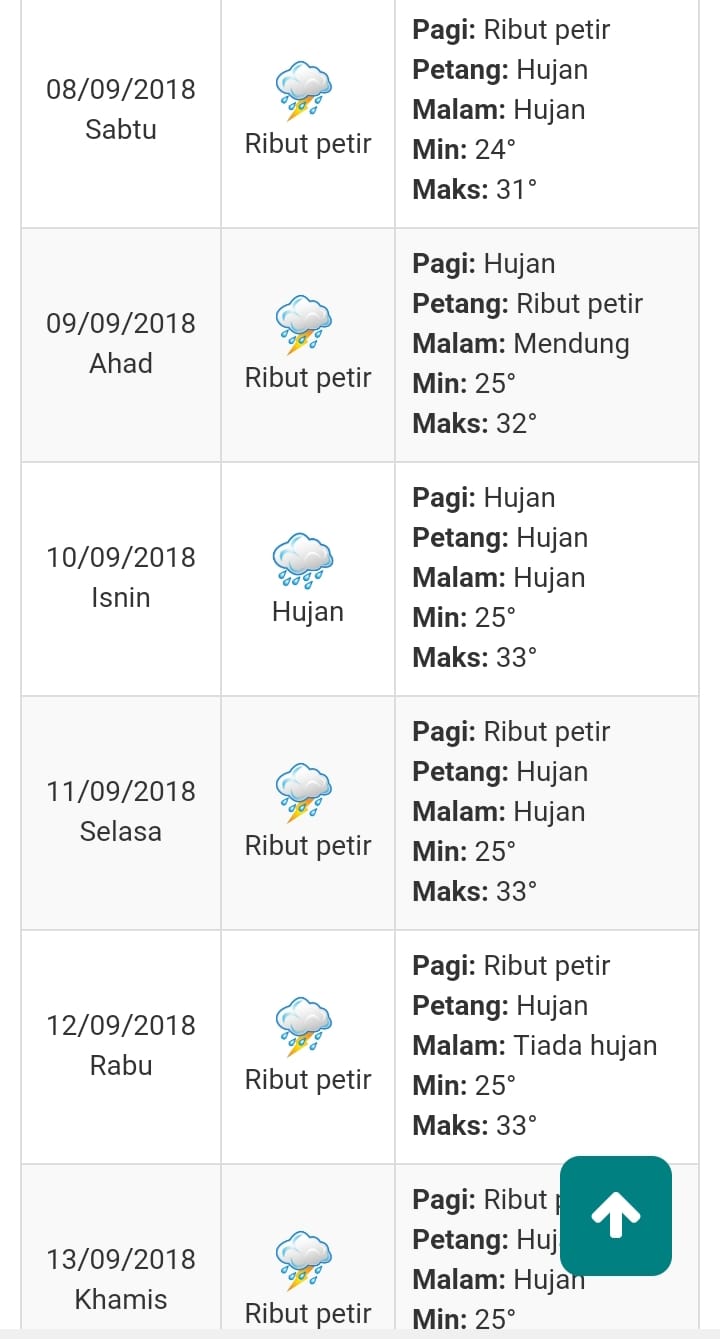The image size is (720, 1339).
Task: Click the Hujan label under Isnin's icon
Action: [308, 612]
